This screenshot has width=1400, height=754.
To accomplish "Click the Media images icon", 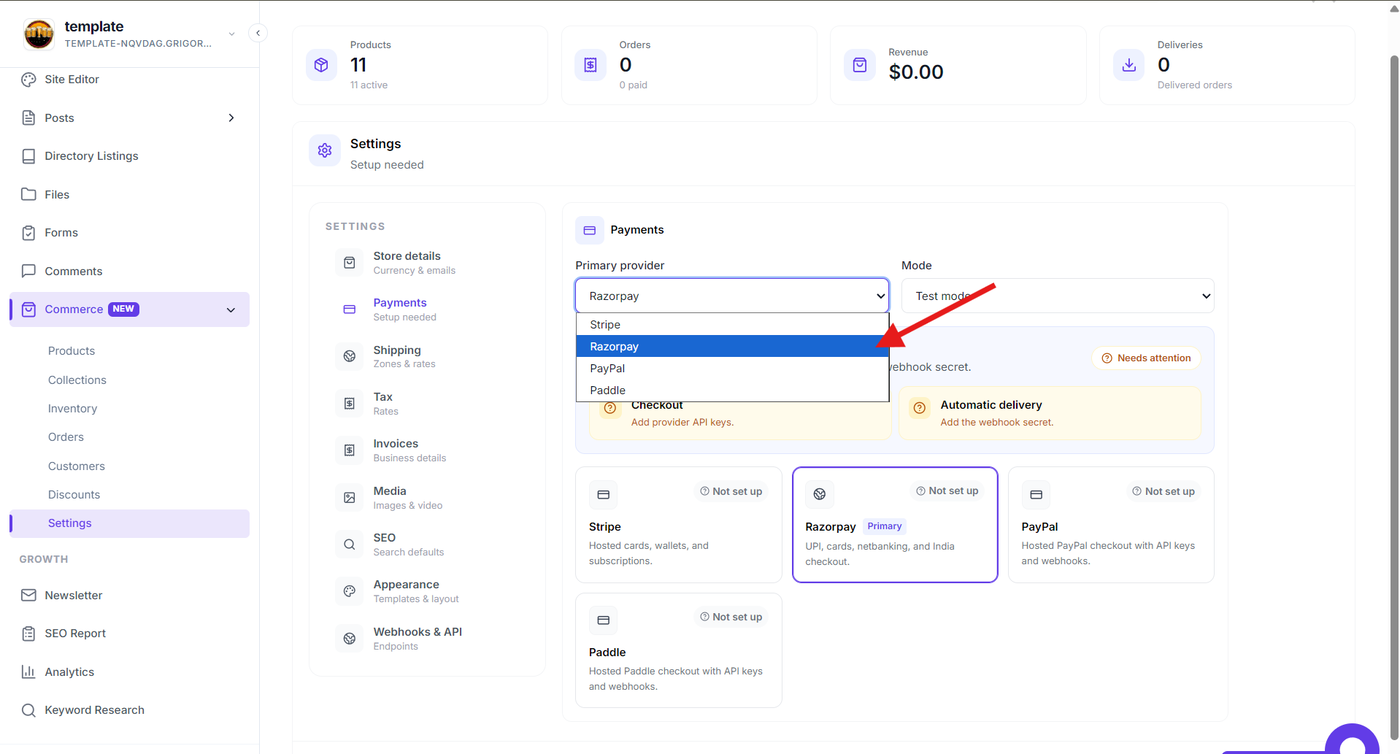I will pos(349,497).
